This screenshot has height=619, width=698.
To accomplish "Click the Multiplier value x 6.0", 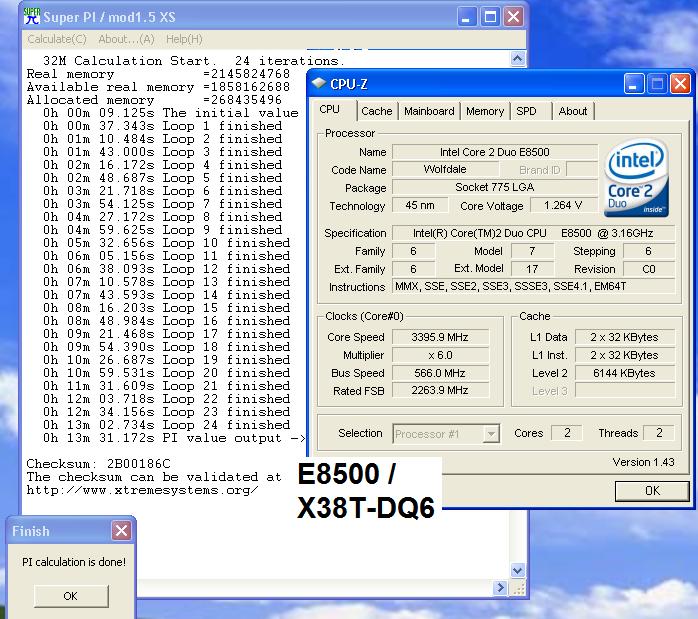I will (440, 355).
